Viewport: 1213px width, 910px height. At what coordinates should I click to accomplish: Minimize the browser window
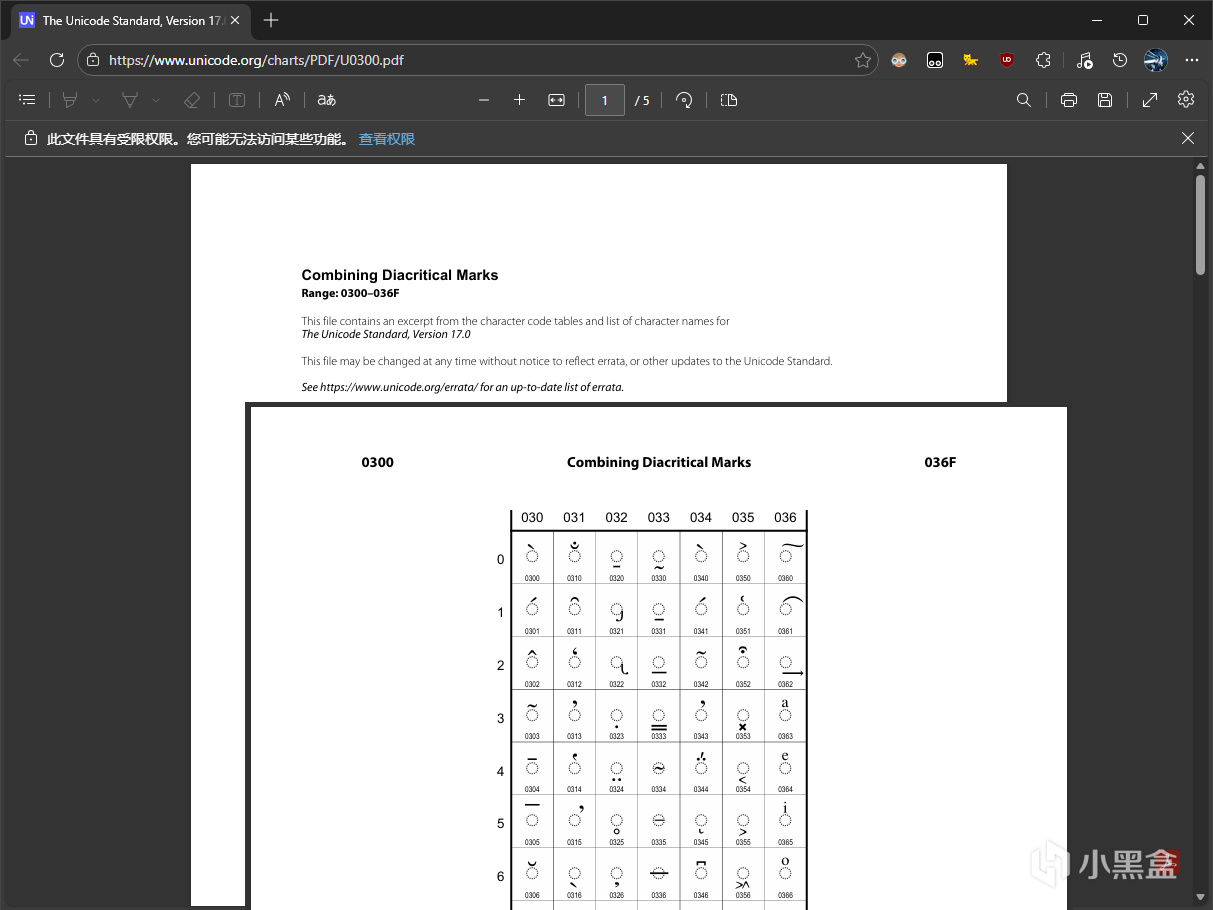click(x=1097, y=20)
